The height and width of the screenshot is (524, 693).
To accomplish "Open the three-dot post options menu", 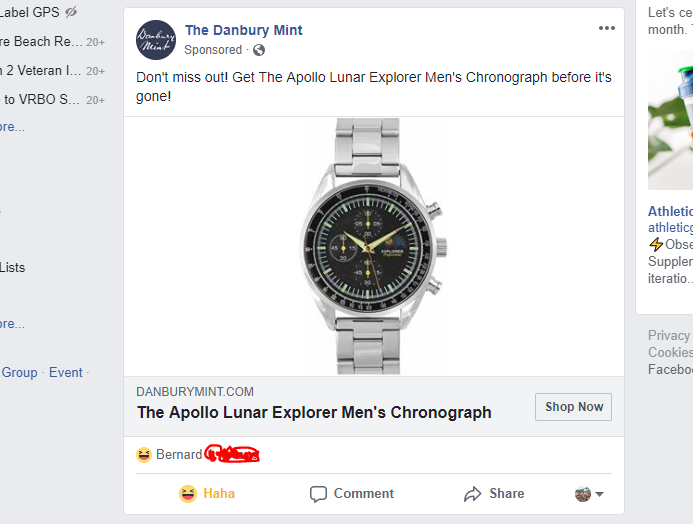I will [x=607, y=28].
